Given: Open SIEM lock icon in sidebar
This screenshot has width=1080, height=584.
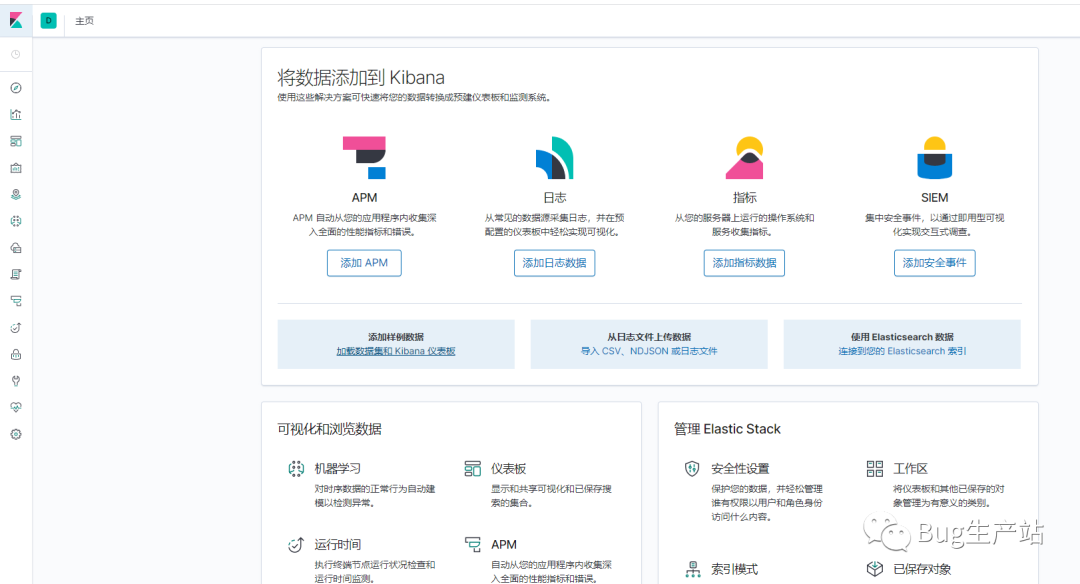Looking at the screenshot, I should pos(16,355).
